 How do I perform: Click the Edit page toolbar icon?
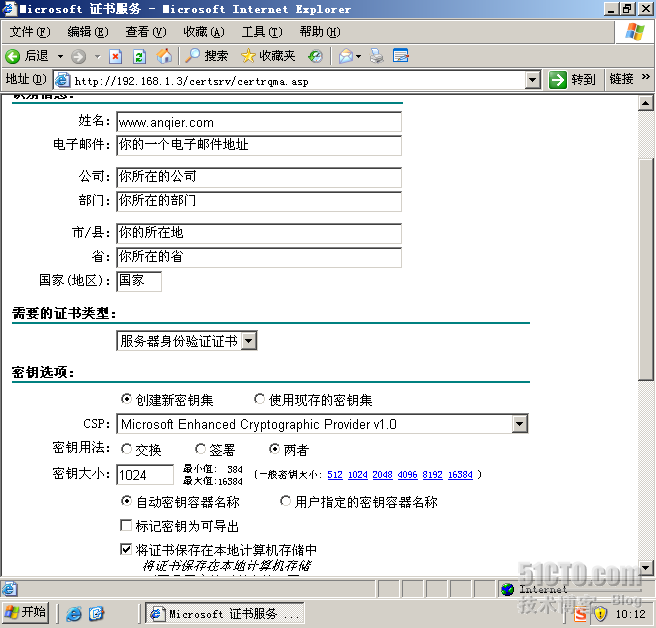[400, 56]
